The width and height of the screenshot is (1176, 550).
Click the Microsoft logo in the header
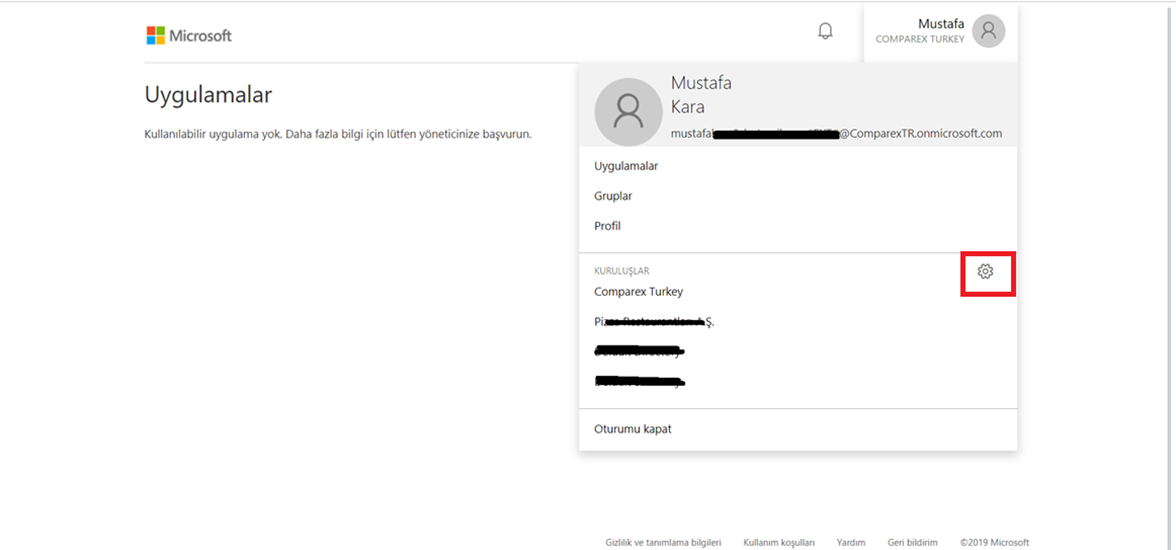tap(189, 35)
